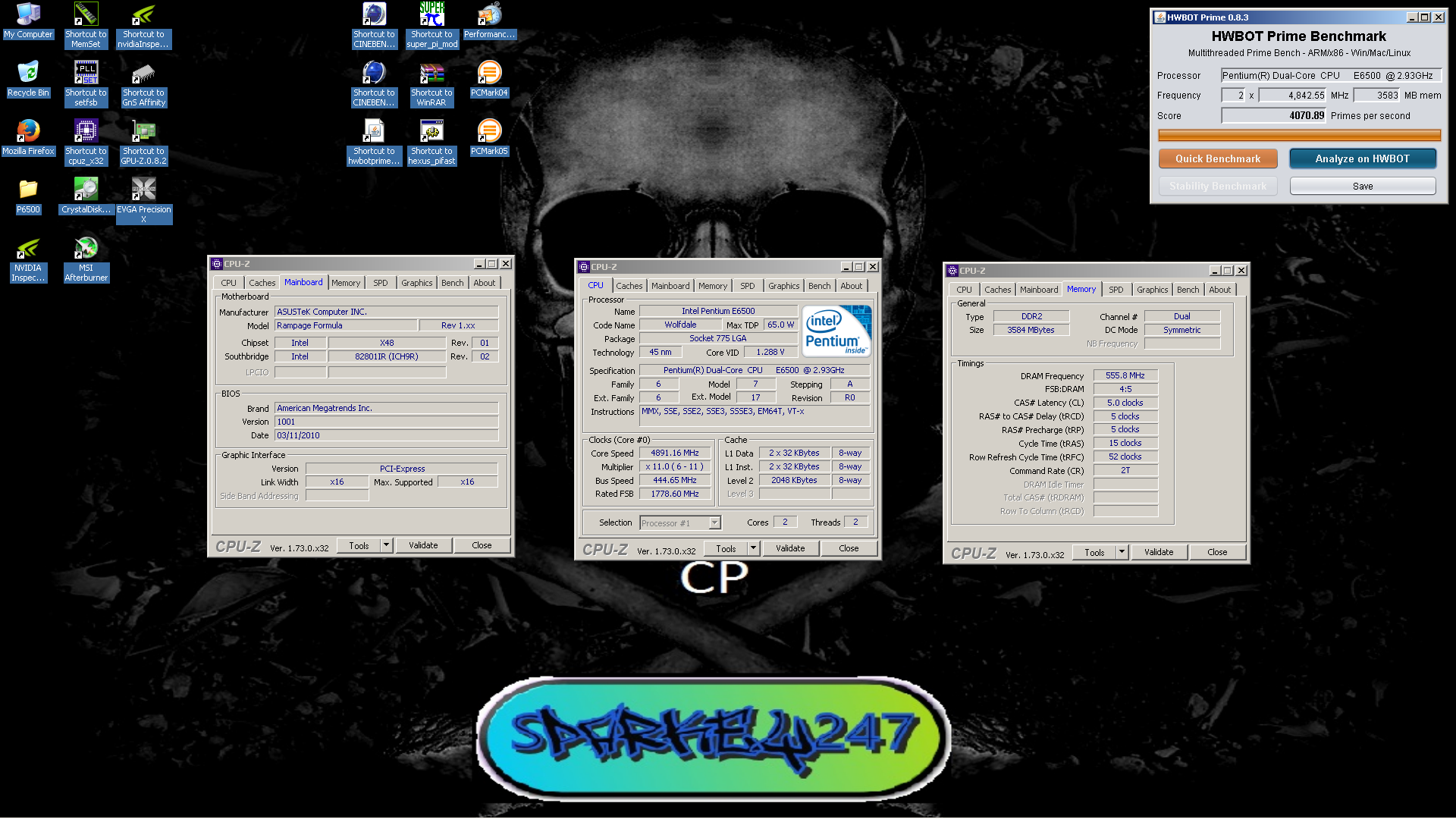Click motherboard model Rampage Formula

click(x=346, y=325)
